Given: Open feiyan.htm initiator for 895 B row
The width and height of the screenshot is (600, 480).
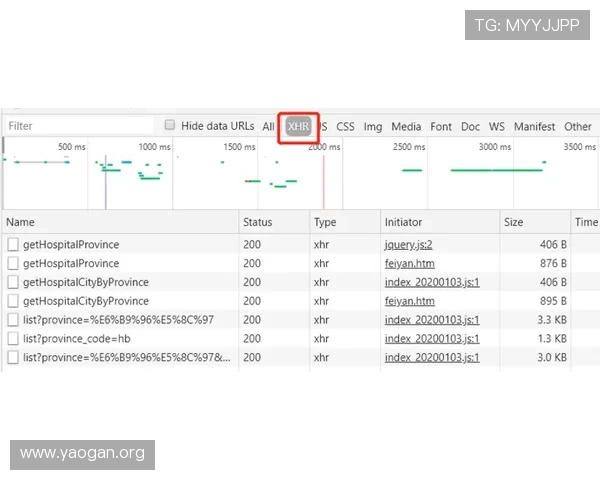Looking at the screenshot, I should 409,301.
